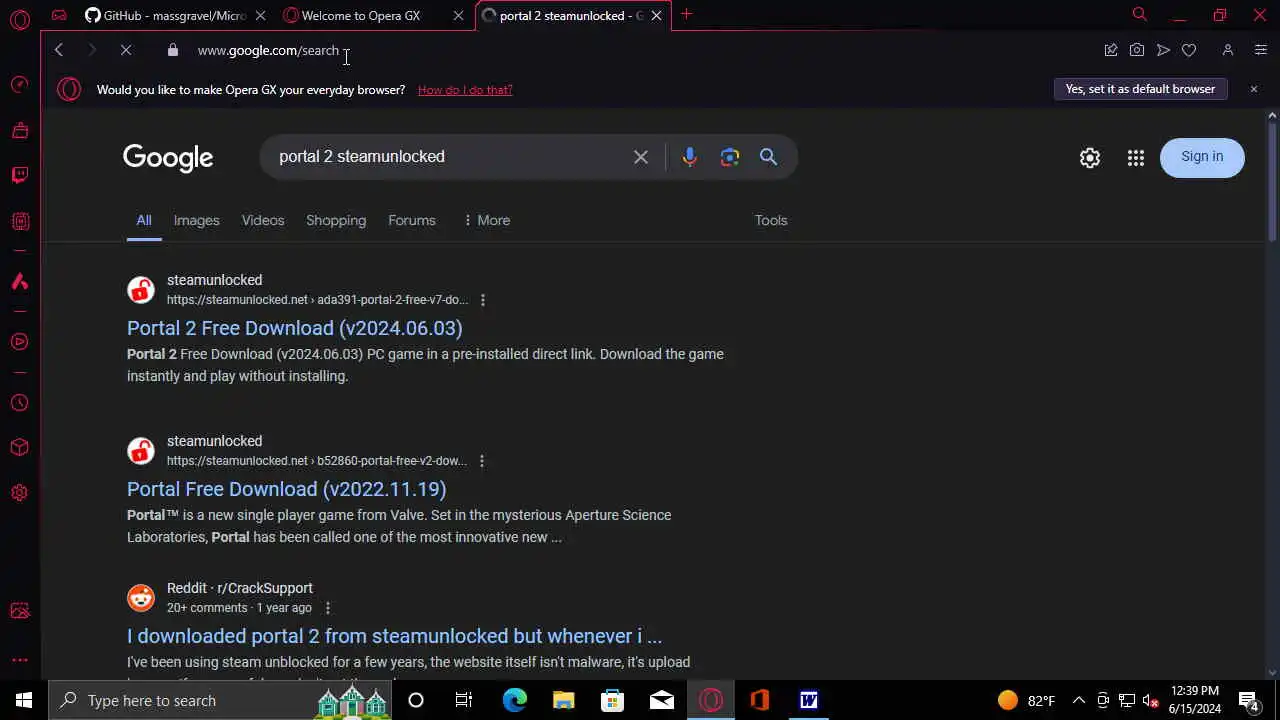Select the All results tab
Image resolution: width=1280 pixels, height=720 pixels.
[x=144, y=220]
